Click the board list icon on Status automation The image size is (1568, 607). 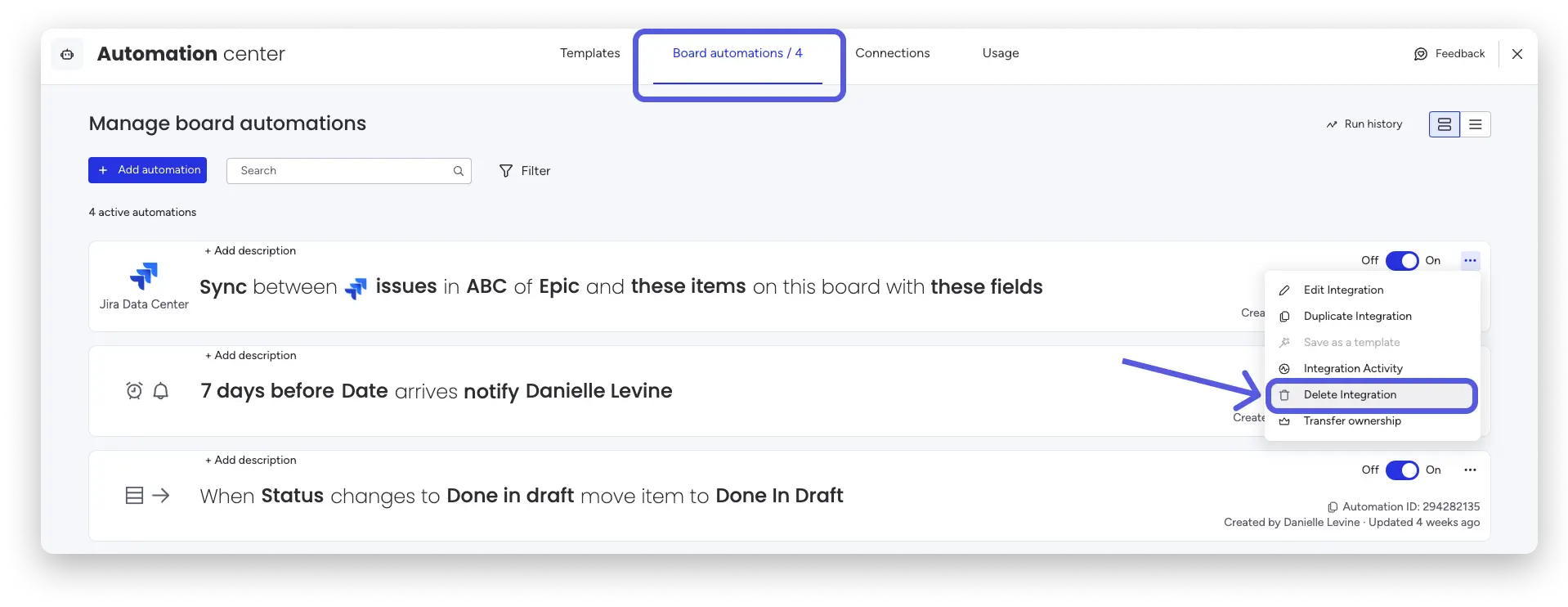pyautogui.click(x=134, y=496)
